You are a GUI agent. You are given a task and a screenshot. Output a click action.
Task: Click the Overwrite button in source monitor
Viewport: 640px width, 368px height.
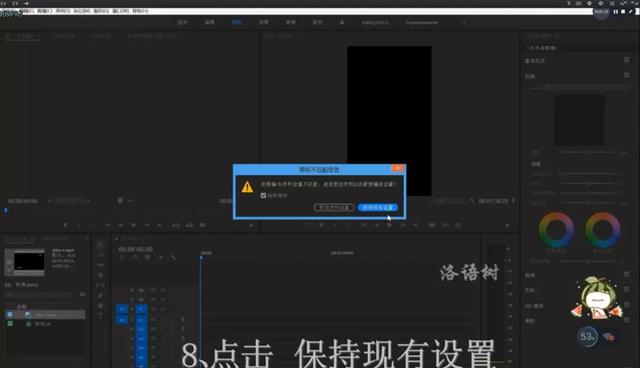pyautogui.click(x=189, y=225)
